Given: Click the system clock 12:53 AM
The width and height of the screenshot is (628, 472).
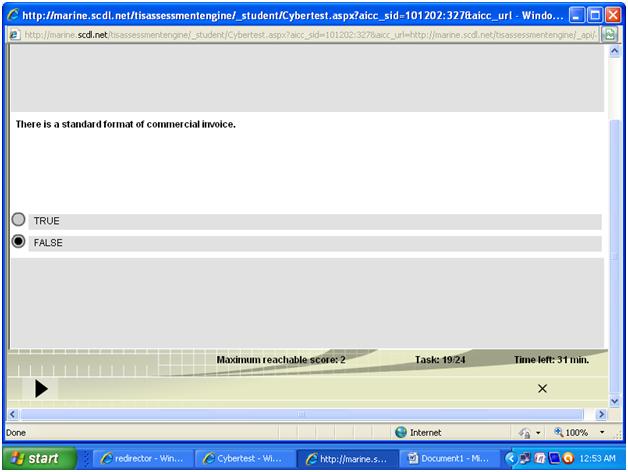Looking at the screenshot, I should [597, 458].
